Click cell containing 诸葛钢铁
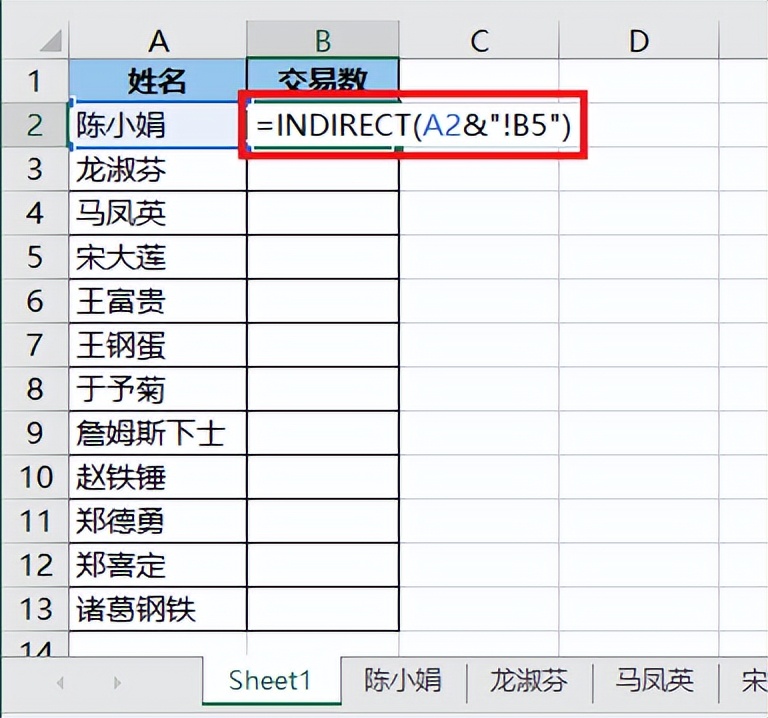 (158, 609)
